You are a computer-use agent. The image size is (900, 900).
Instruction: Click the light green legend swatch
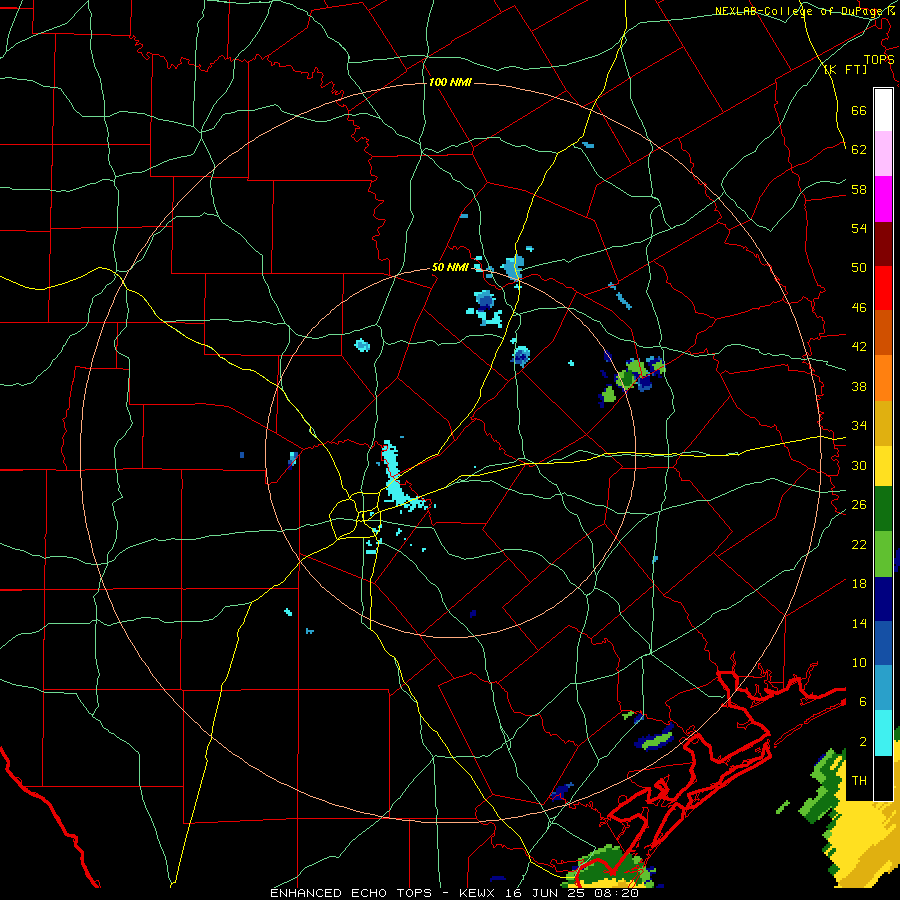click(x=883, y=554)
